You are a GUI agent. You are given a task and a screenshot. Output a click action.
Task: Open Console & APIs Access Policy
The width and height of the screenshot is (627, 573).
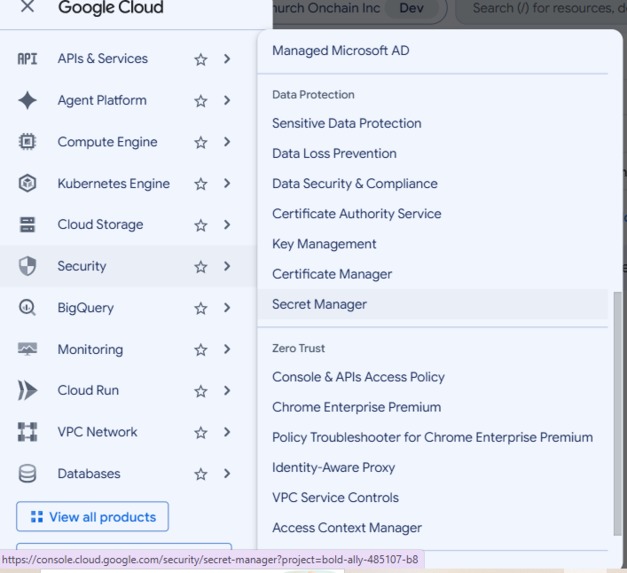[358, 377]
